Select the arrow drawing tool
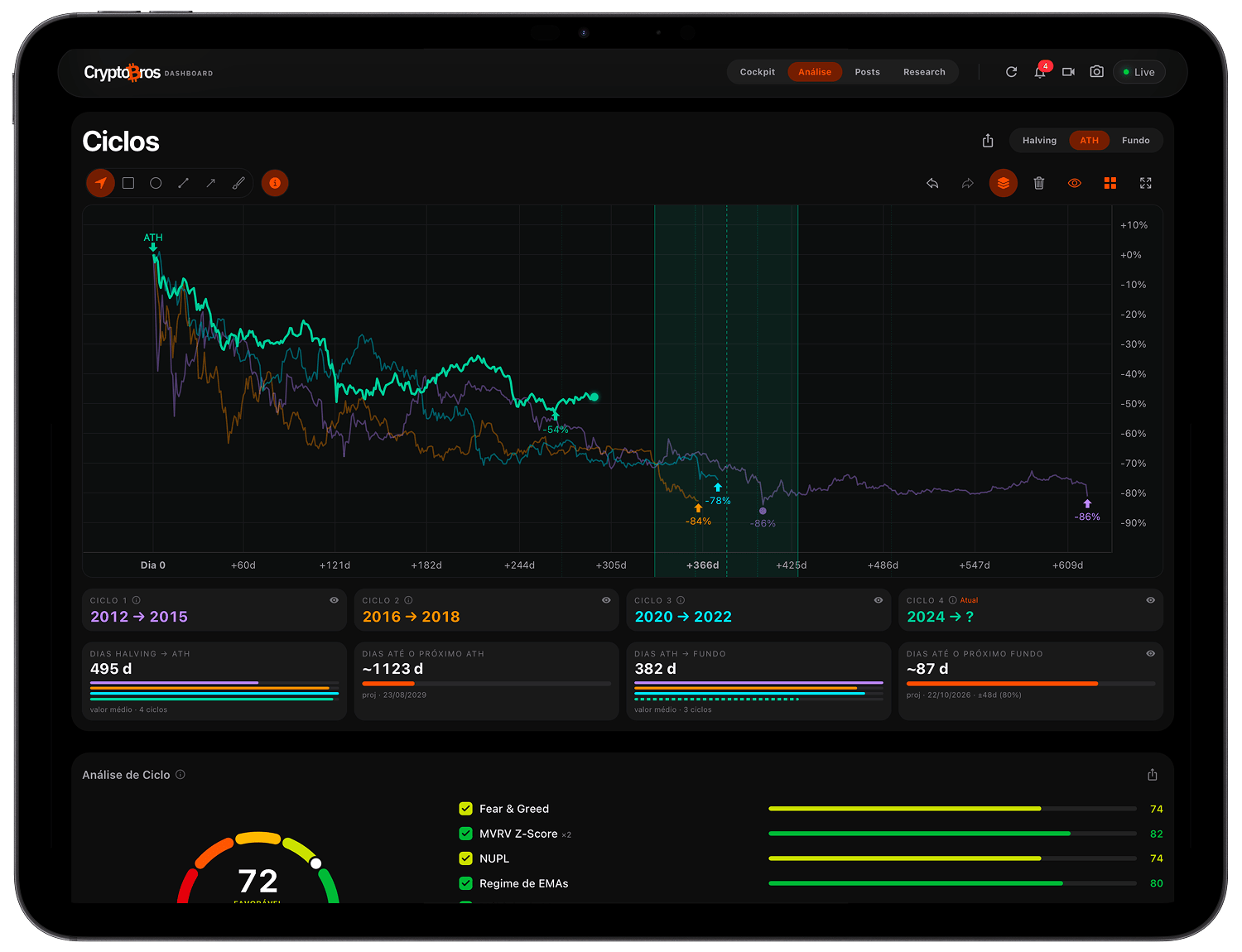The width and height of the screenshot is (1242, 952). [211, 183]
